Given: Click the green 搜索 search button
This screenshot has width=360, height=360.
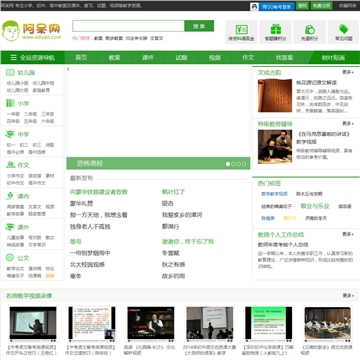Looking at the screenshot, I should [x=199, y=26].
